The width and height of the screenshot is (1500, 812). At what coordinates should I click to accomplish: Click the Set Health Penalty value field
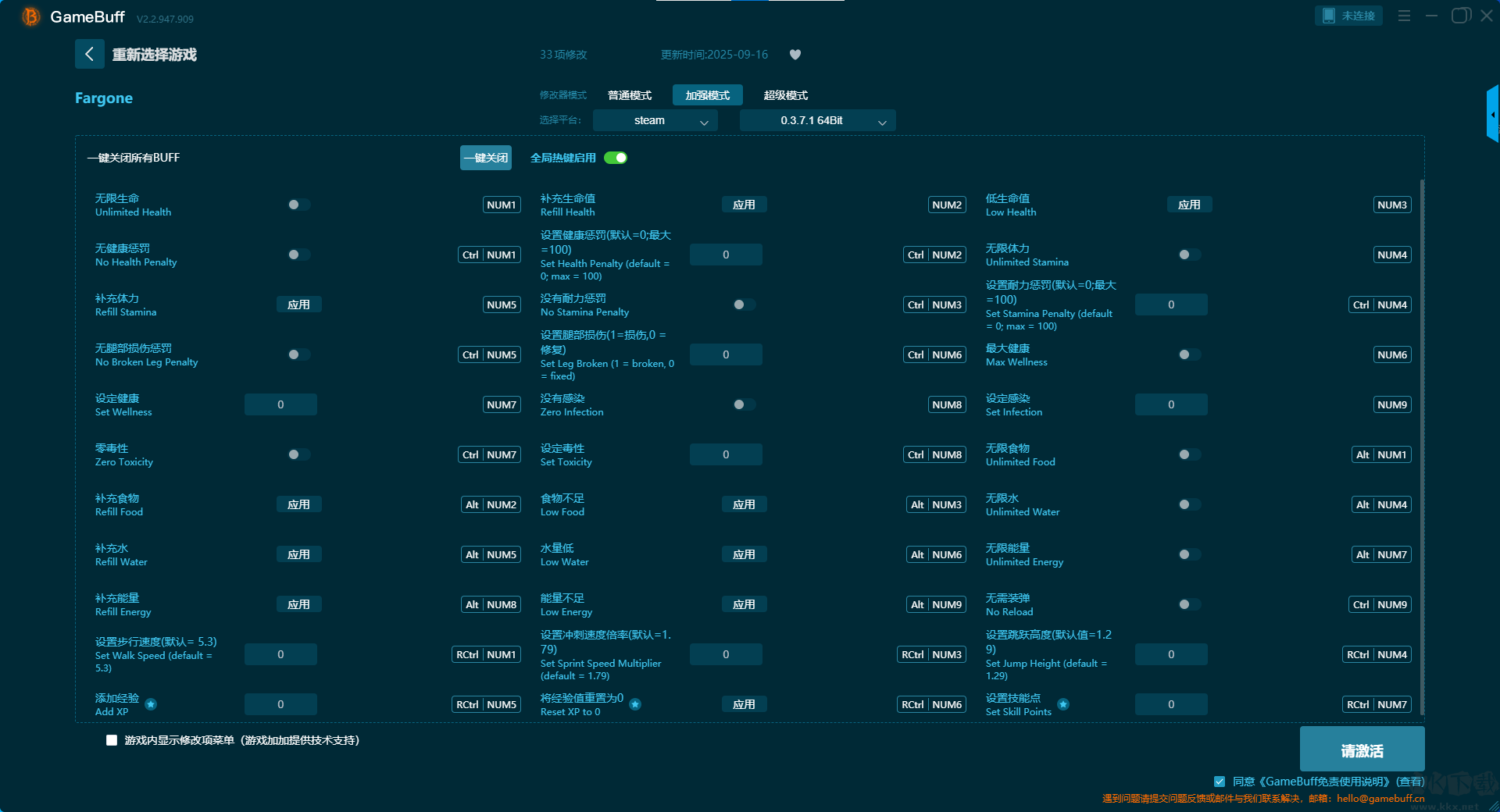[726, 255]
